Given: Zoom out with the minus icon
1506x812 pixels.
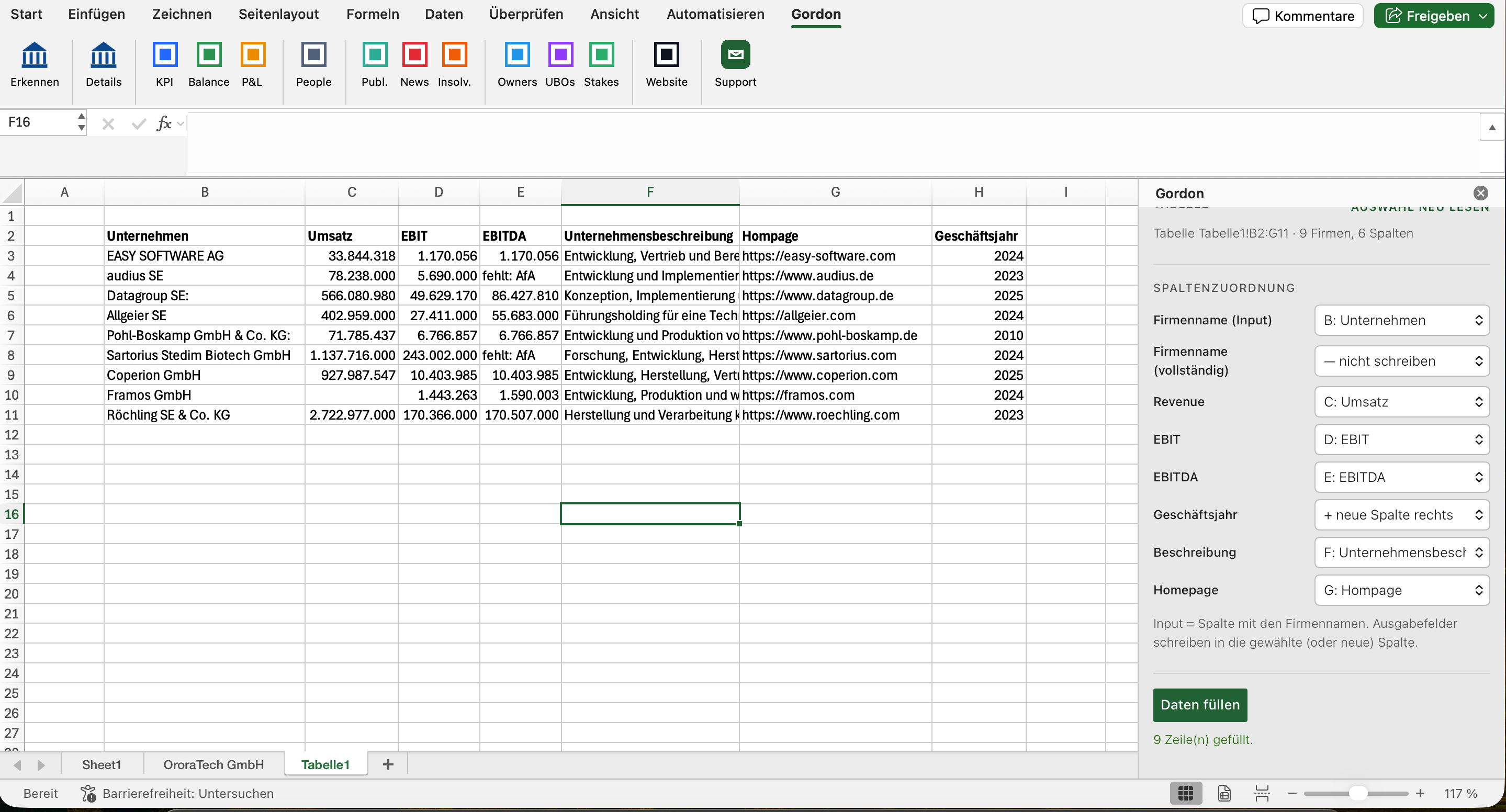Looking at the screenshot, I should coord(1292,793).
